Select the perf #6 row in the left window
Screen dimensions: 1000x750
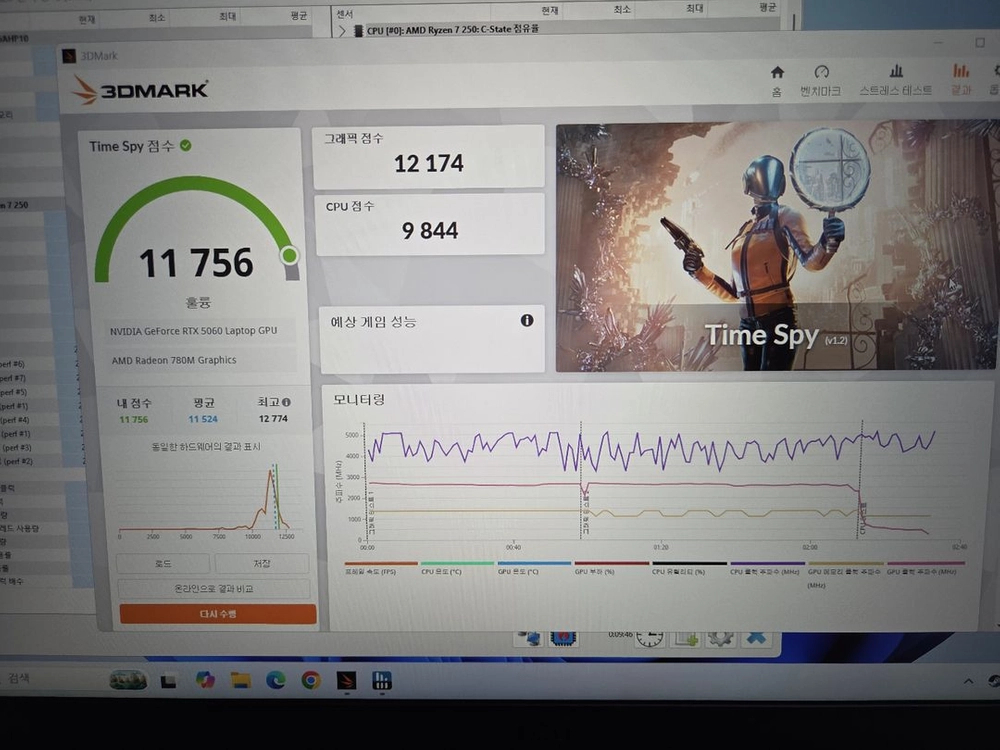38,364
